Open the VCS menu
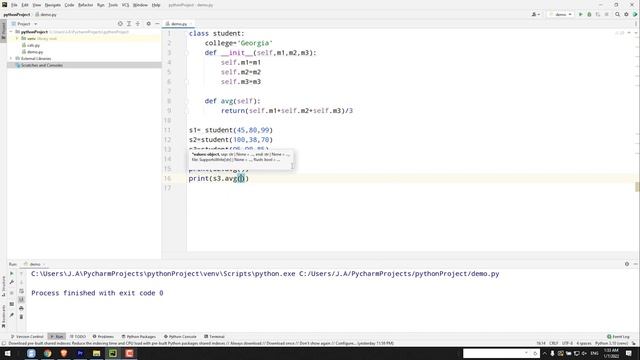 coord(125,5)
